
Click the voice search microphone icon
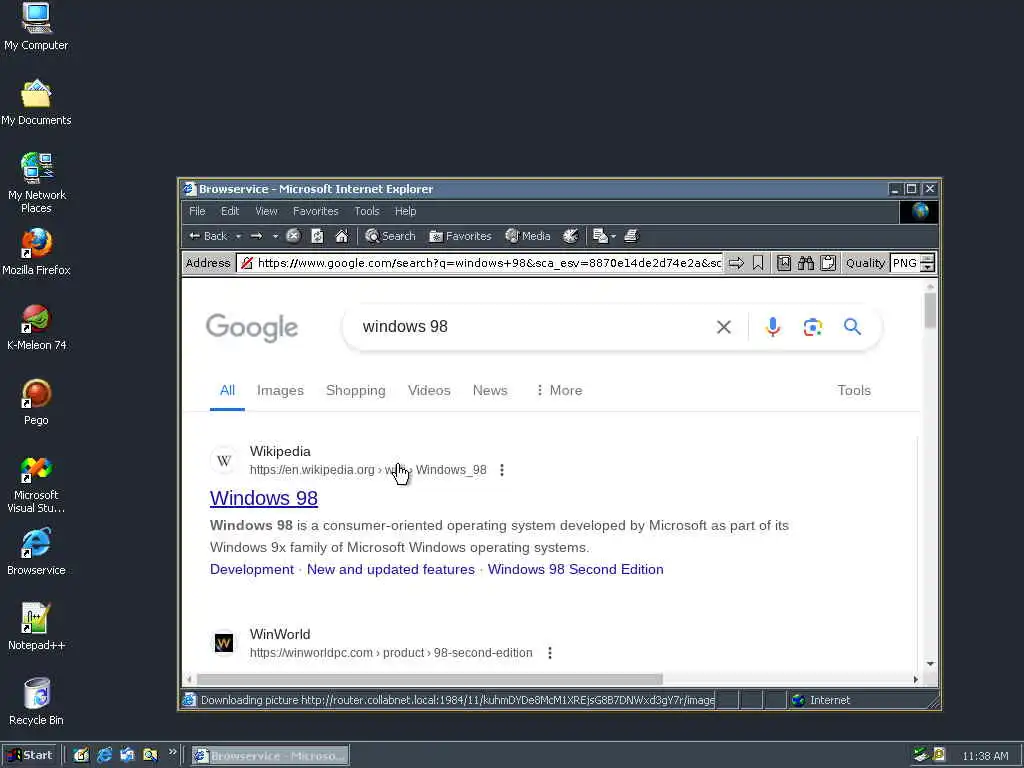tap(773, 327)
